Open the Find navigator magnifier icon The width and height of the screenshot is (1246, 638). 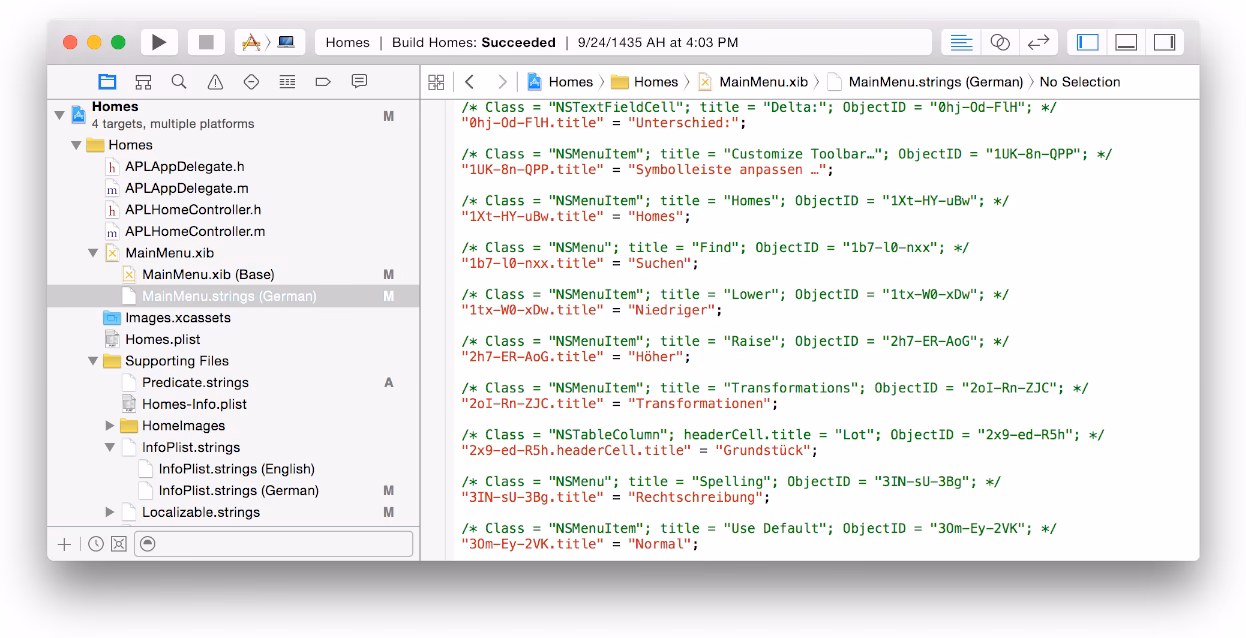point(179,82)
